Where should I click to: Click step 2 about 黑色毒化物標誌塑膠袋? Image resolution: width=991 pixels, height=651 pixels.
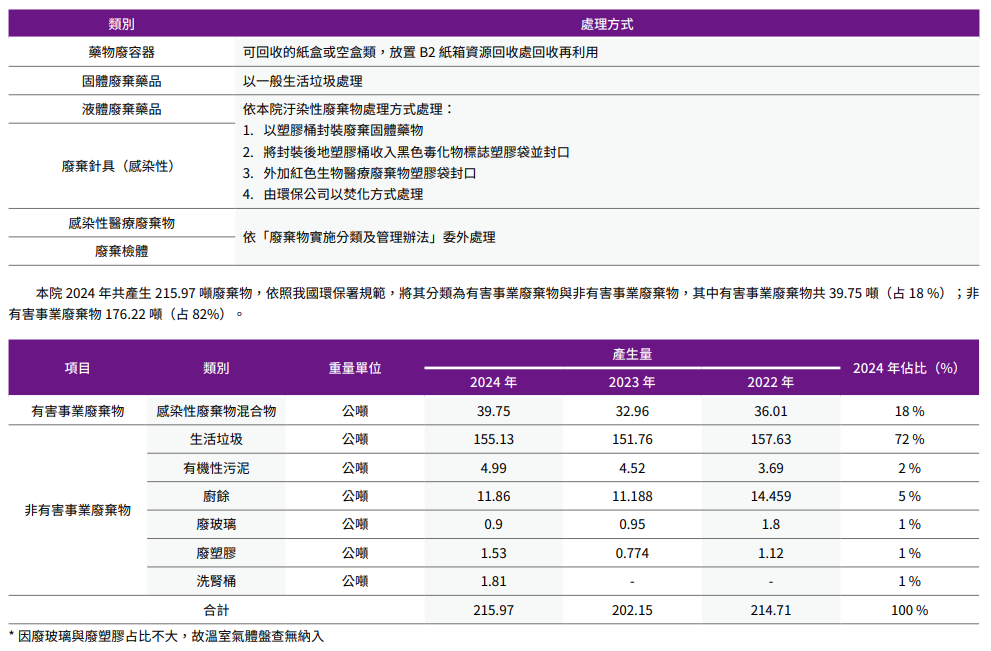[x=406, y=152]
